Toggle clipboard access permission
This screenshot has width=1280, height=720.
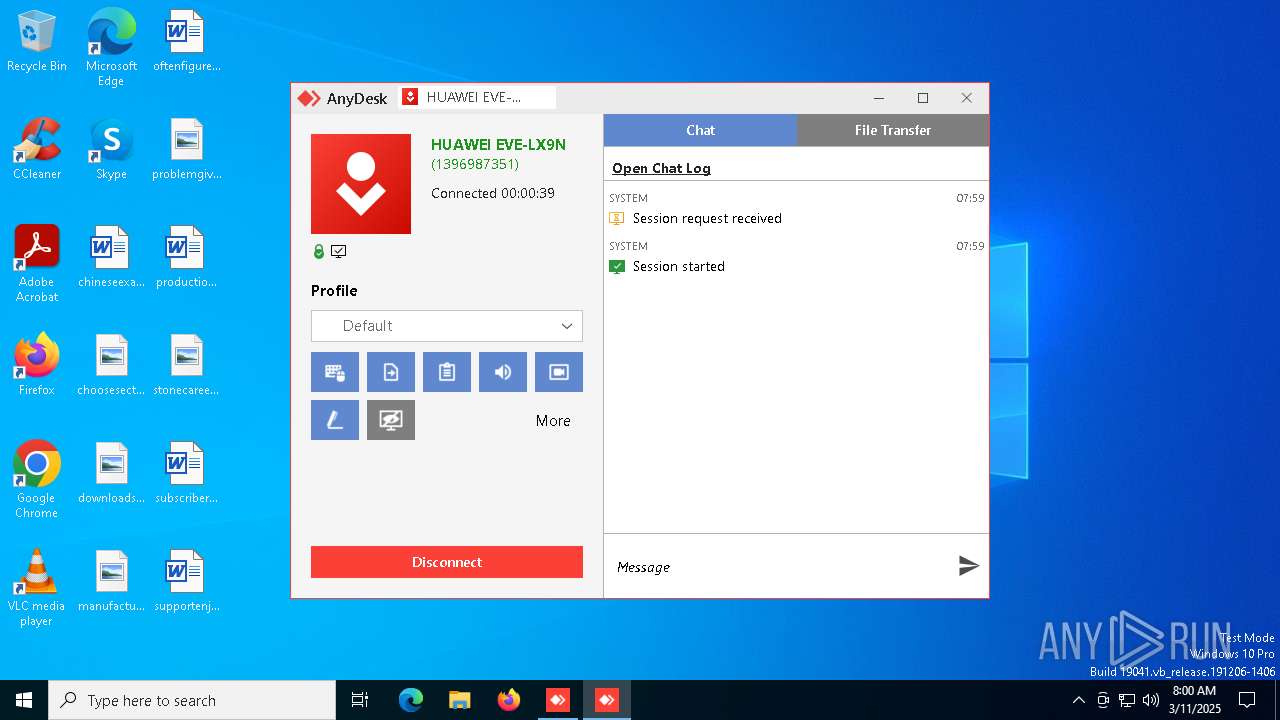pos(447,372)
